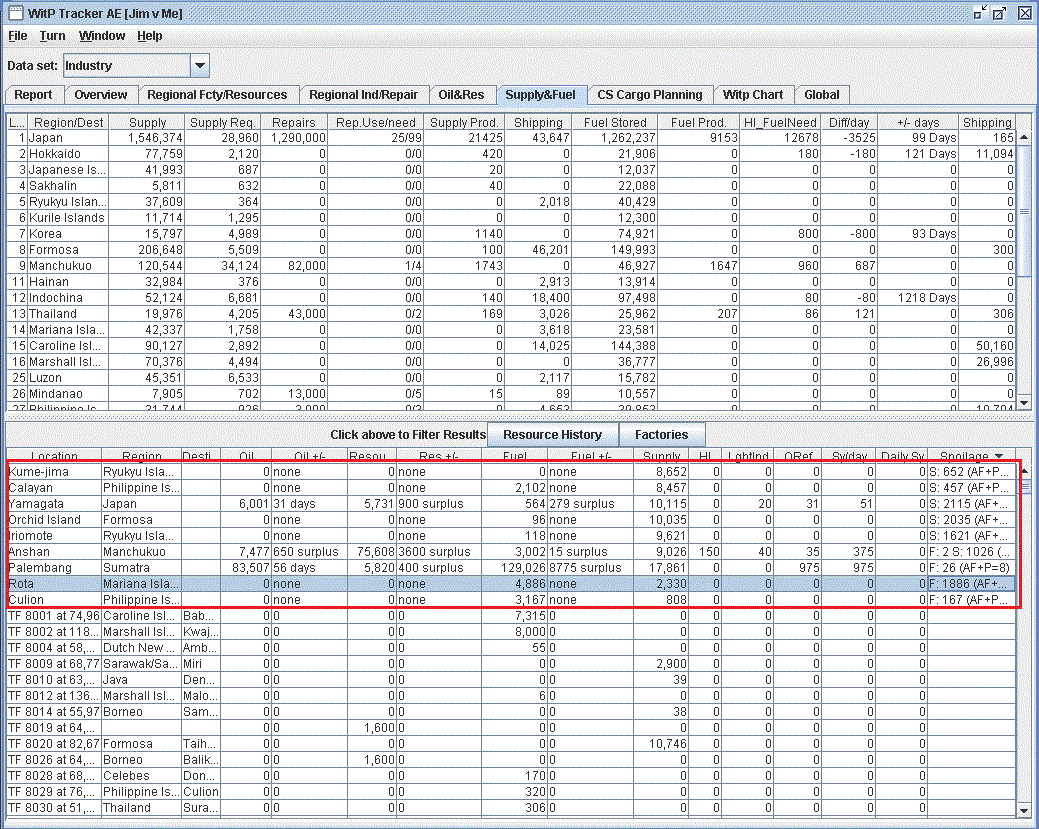Click upper table scrollbar up arrow

click(1024, 137)
